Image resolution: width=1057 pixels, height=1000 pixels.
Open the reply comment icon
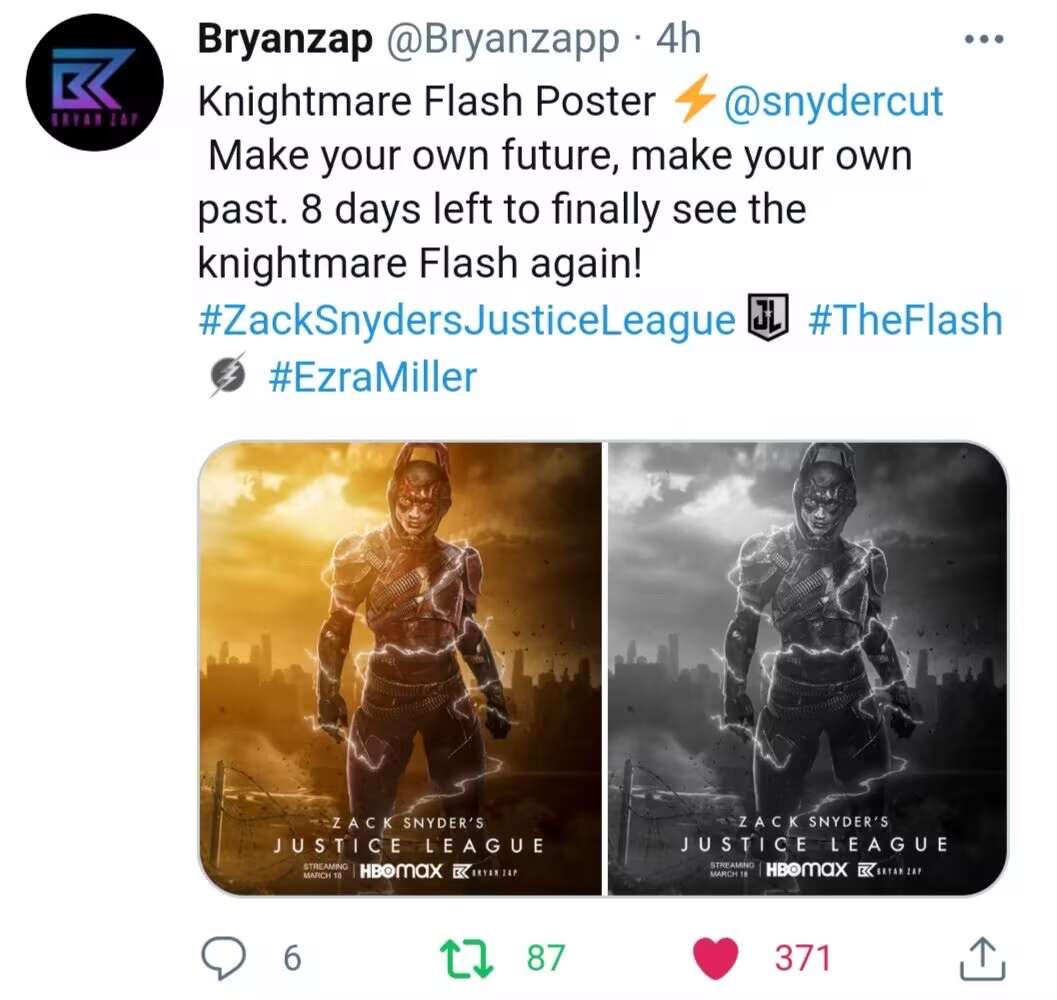tap(225, 958)
